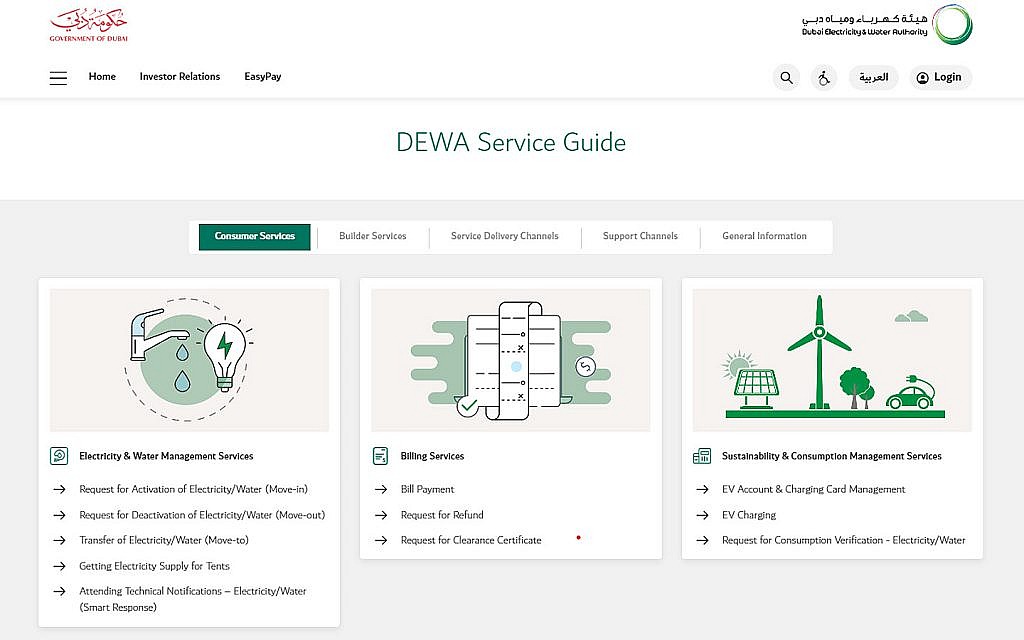Open Getting Electricity Supply for Tents link

154,566
